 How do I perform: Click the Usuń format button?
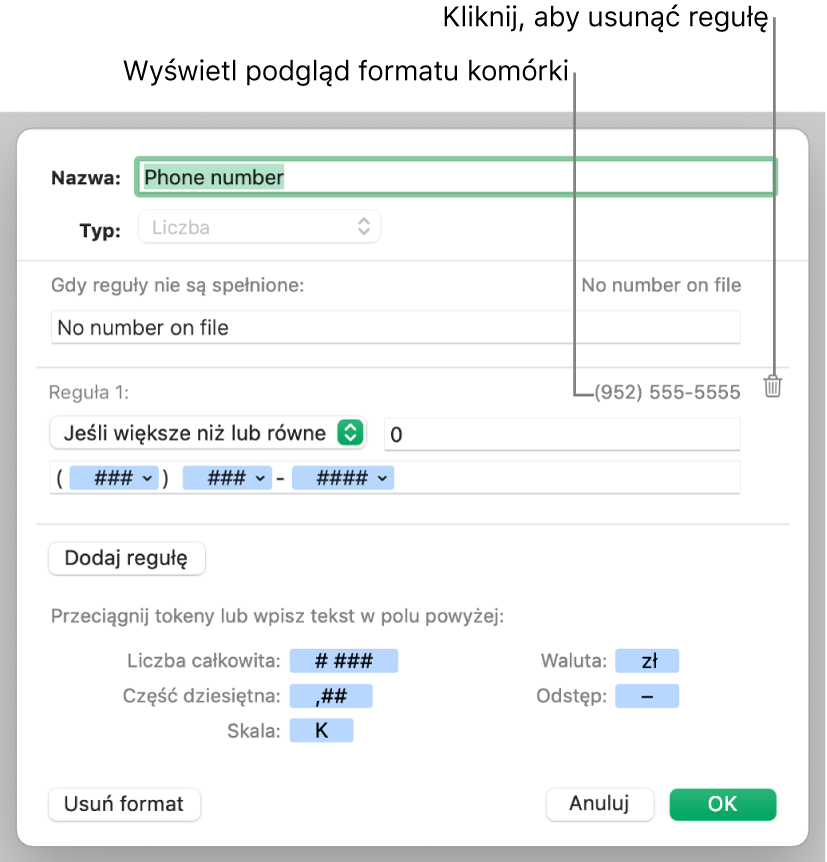124,804
